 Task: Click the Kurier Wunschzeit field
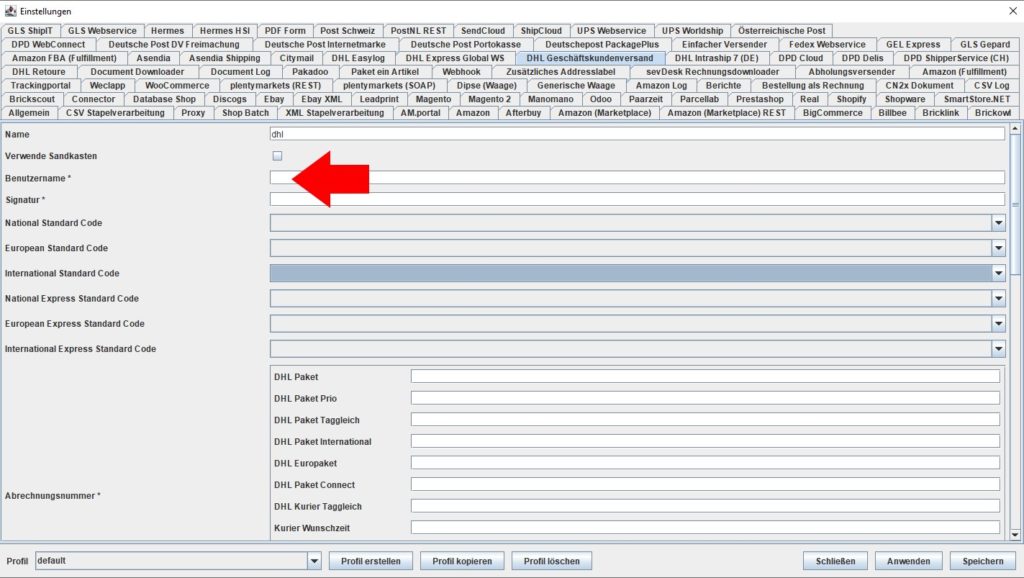click(705, 527)
